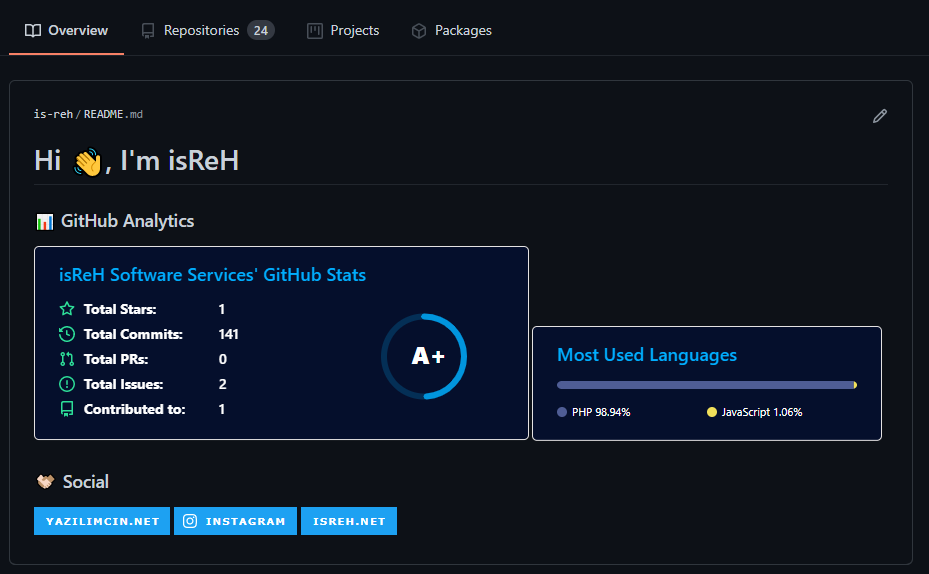Switch to the Repositories tab

[207, 31]
